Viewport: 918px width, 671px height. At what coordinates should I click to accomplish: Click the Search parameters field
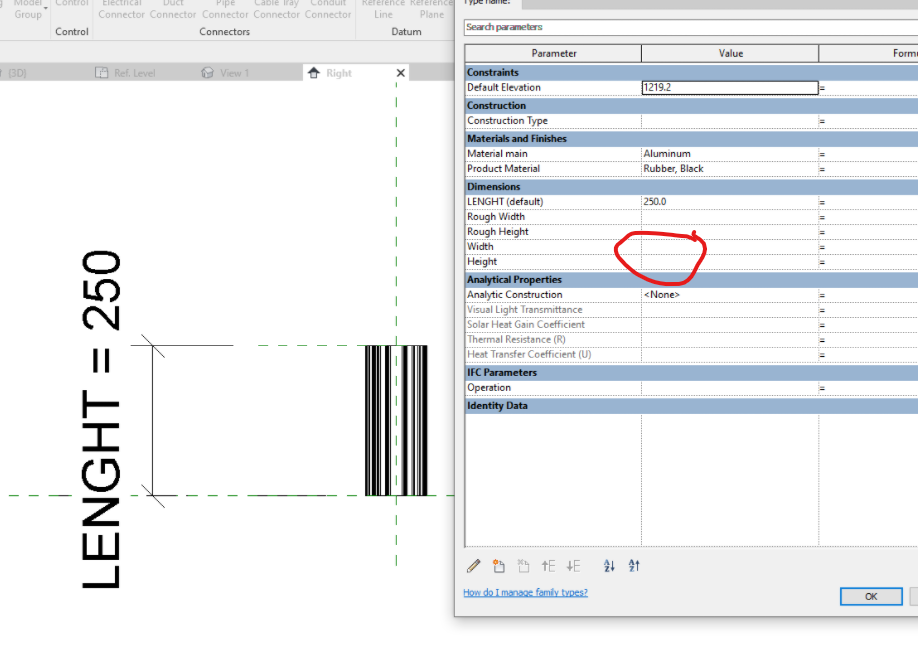coord(691,27)
